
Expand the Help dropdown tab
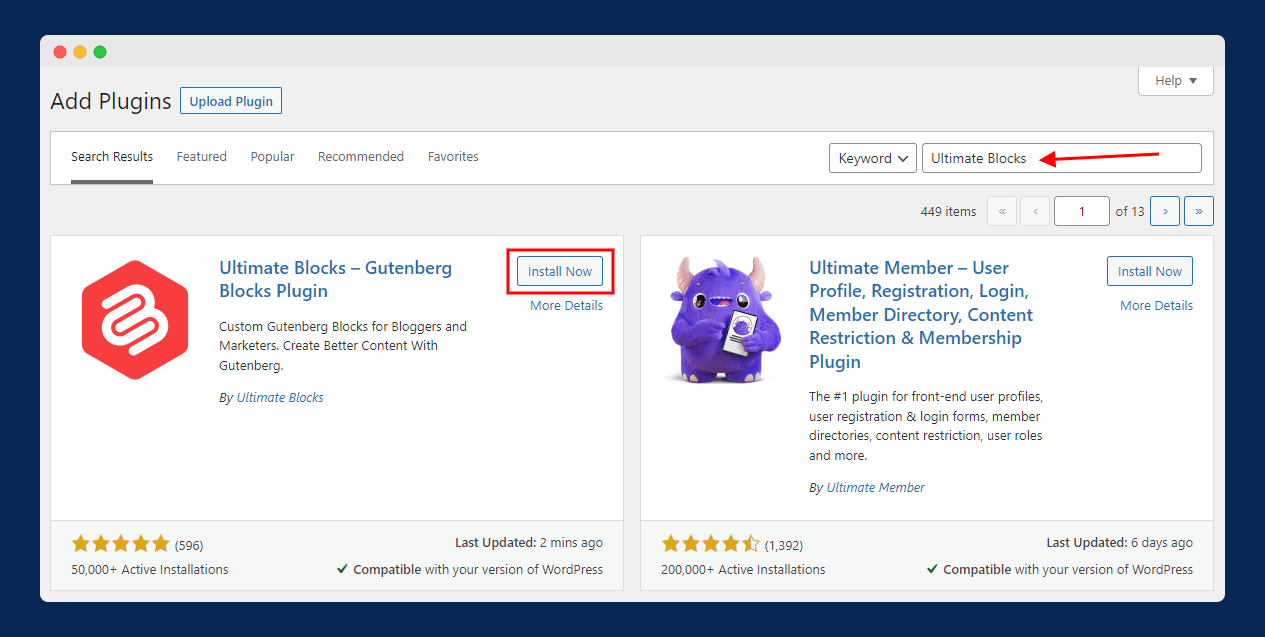[x=1176, y=81]
